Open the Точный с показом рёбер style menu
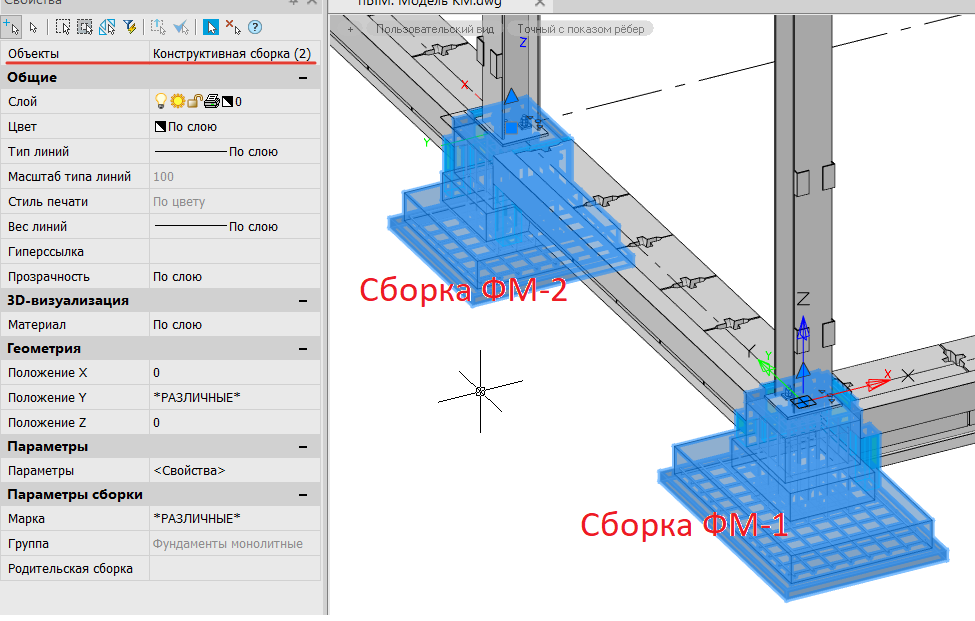The width and height of the screenshot is (975, 621). (580, 29)
